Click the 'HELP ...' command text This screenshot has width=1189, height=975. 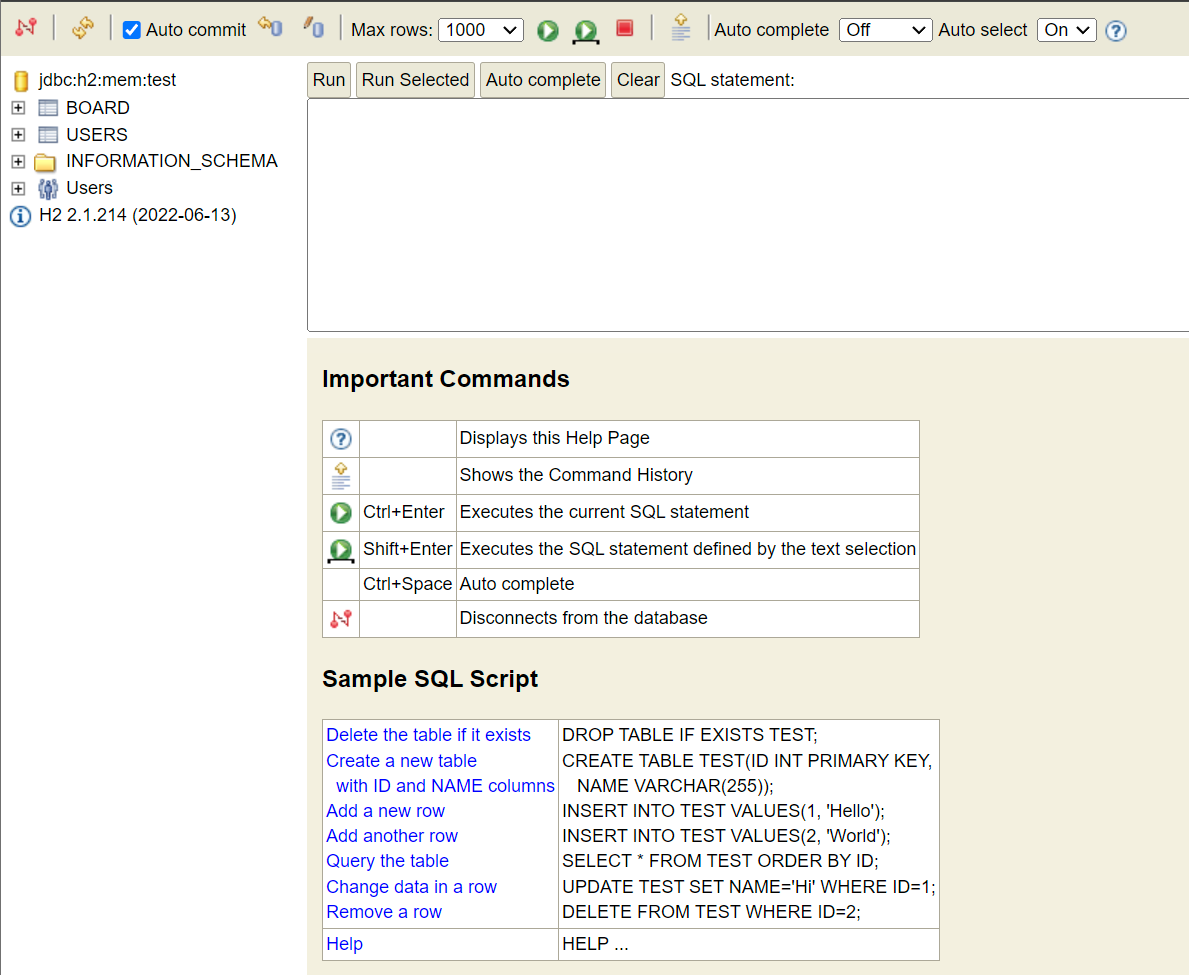pyautogui.click(x=595, y=944)
